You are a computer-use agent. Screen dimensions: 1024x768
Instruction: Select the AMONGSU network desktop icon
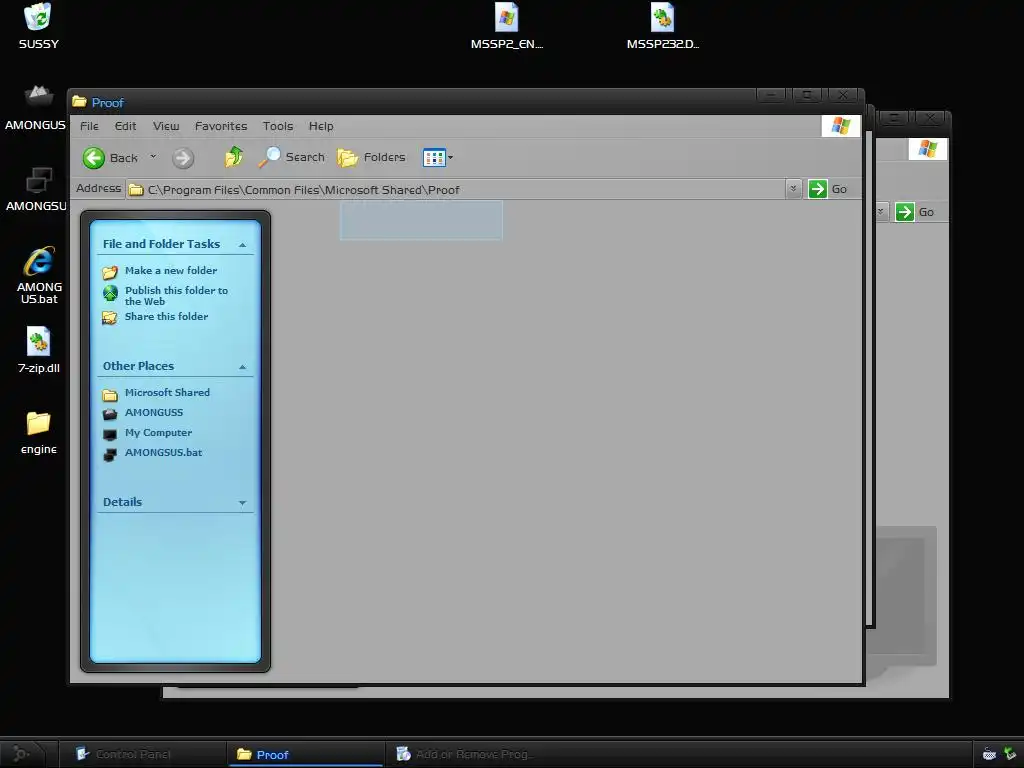coord(37,189)
